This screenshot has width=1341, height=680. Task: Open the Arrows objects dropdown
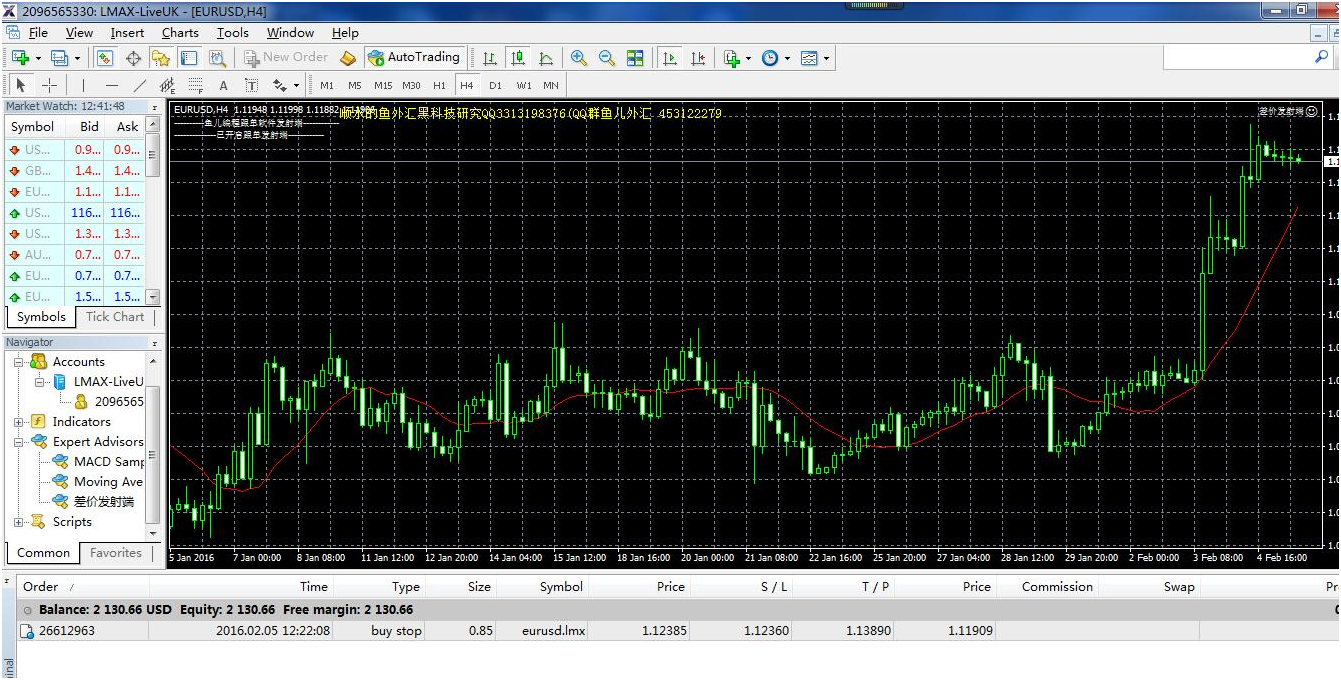click(296, 85)
